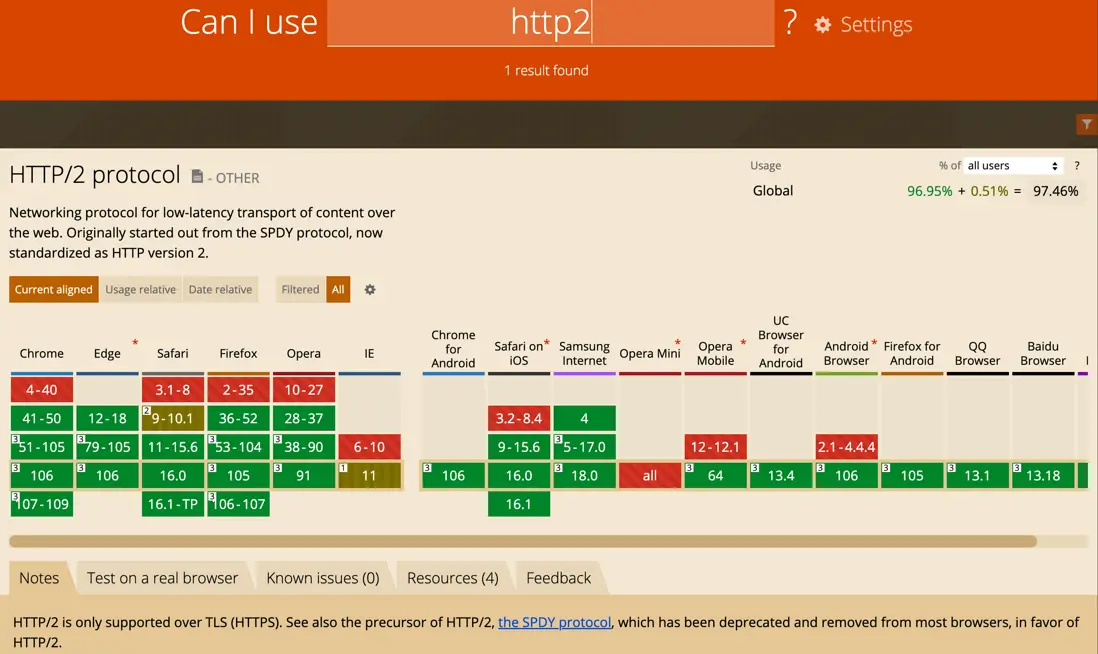The image size is (1098, 654).
Task: Click the Safari on iOS 3.2-8.4 cell
Action: [519, 419]
